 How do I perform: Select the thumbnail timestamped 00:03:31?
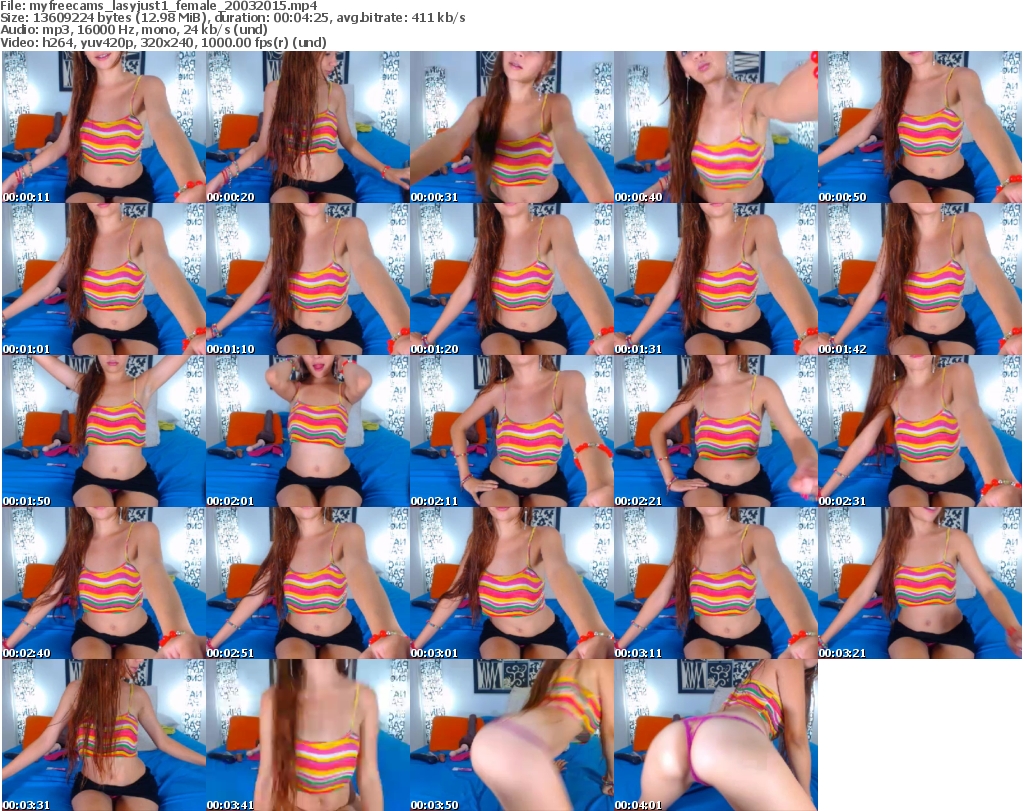coord(104,735)
